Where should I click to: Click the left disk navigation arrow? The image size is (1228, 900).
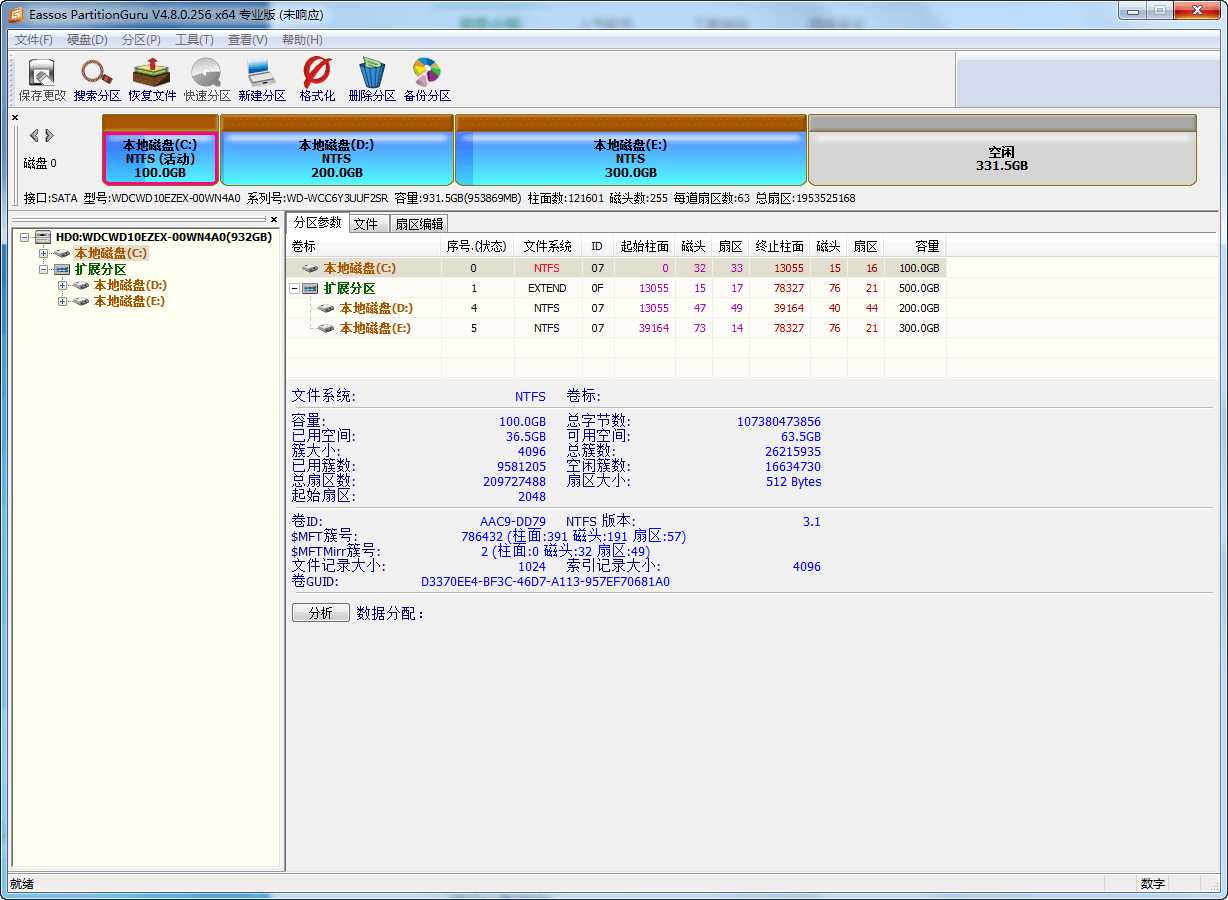[33, 135]
